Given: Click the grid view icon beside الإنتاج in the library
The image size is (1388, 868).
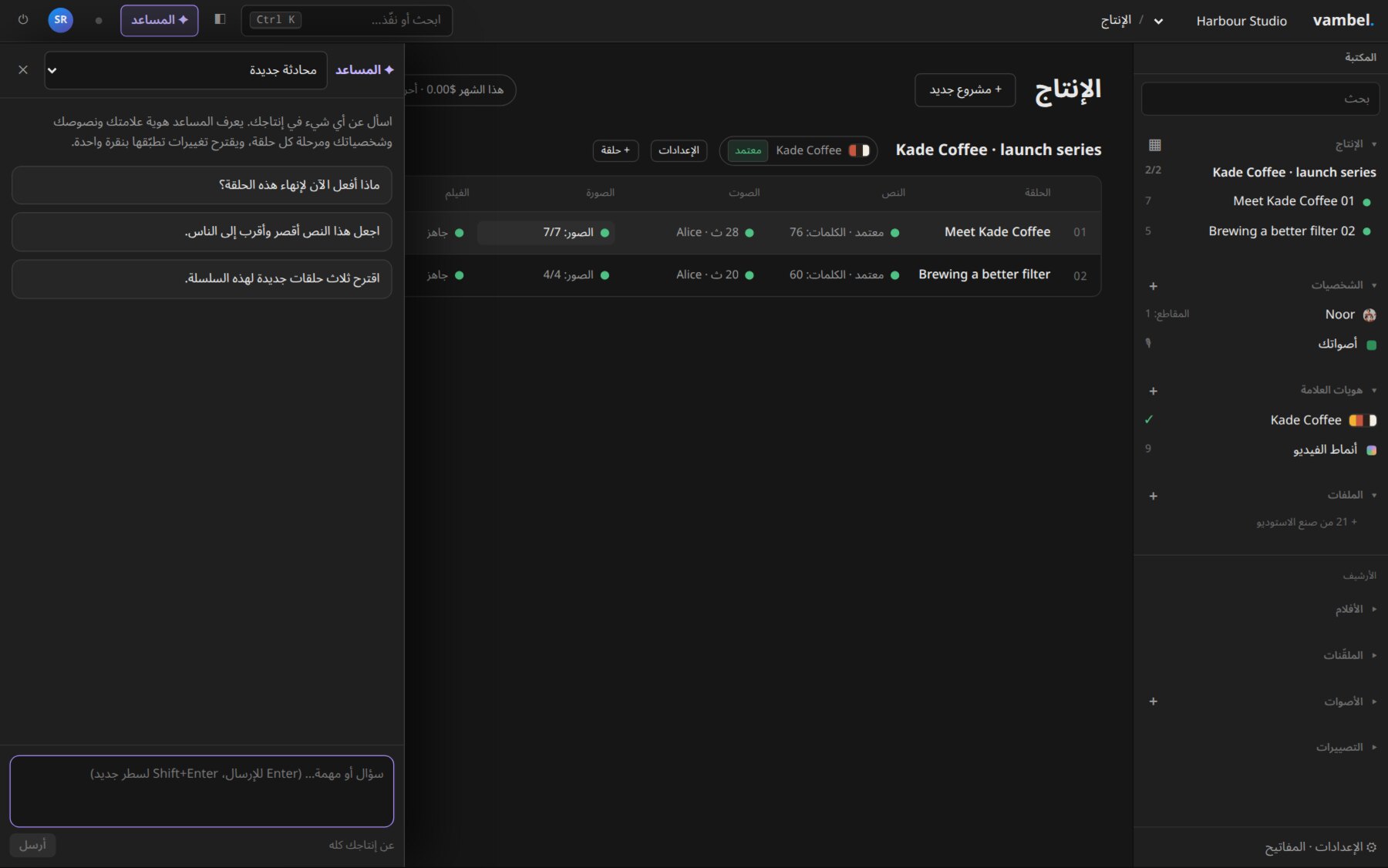Looking at the screenshot, I should click(x=1154, y=145).
